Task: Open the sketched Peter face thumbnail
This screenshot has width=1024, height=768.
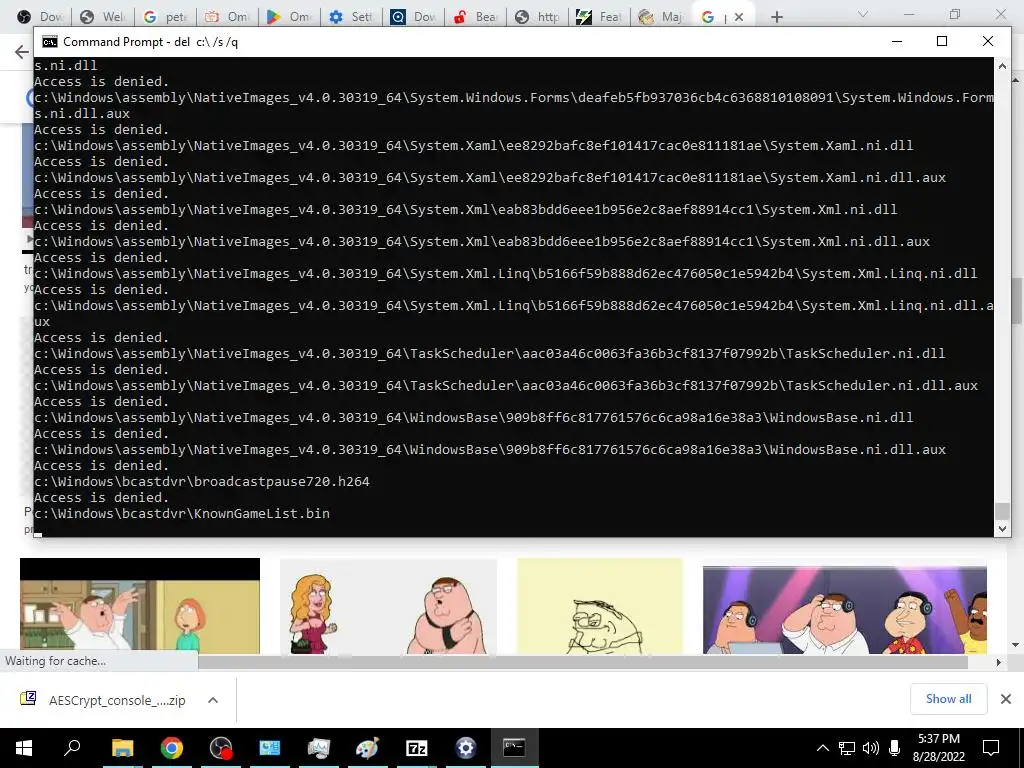Action: click(x=600, y=606)
